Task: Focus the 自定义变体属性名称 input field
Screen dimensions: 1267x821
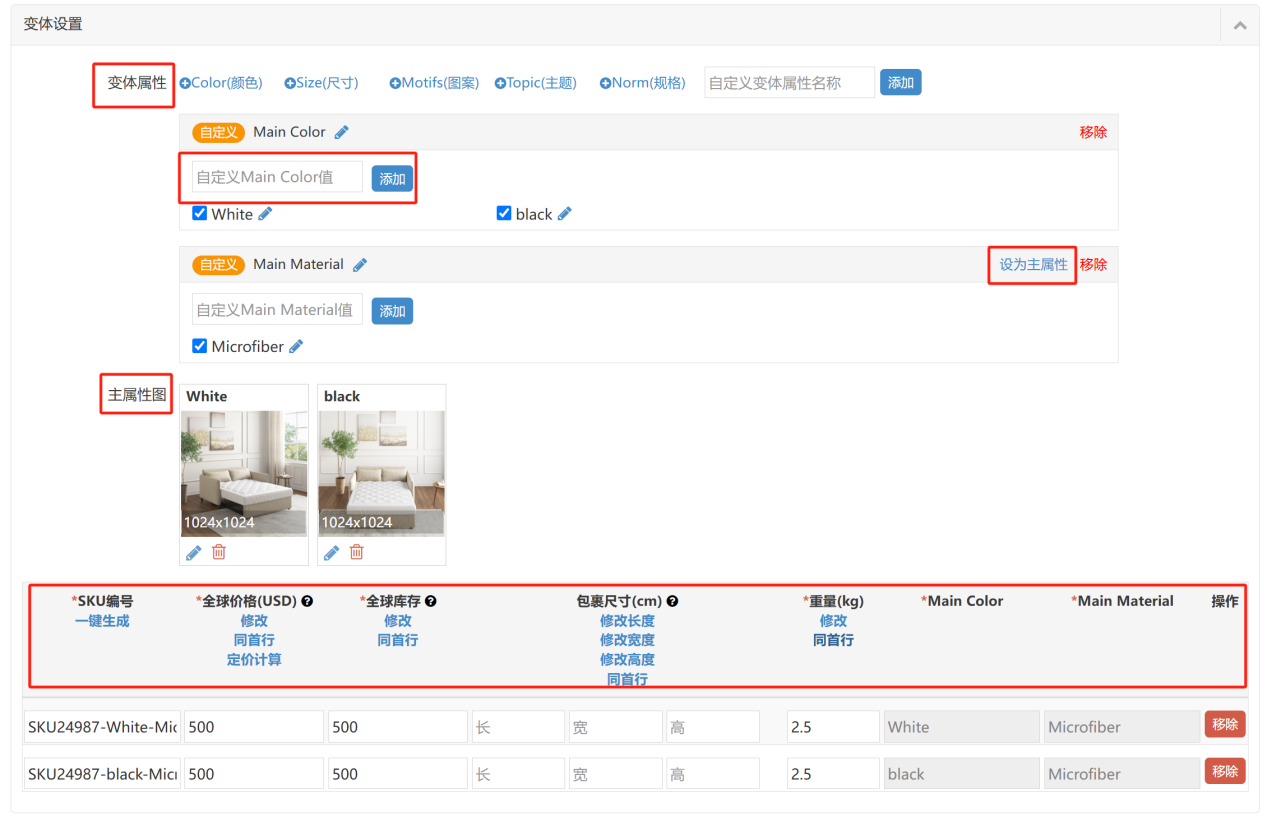Action: [789, 83]
